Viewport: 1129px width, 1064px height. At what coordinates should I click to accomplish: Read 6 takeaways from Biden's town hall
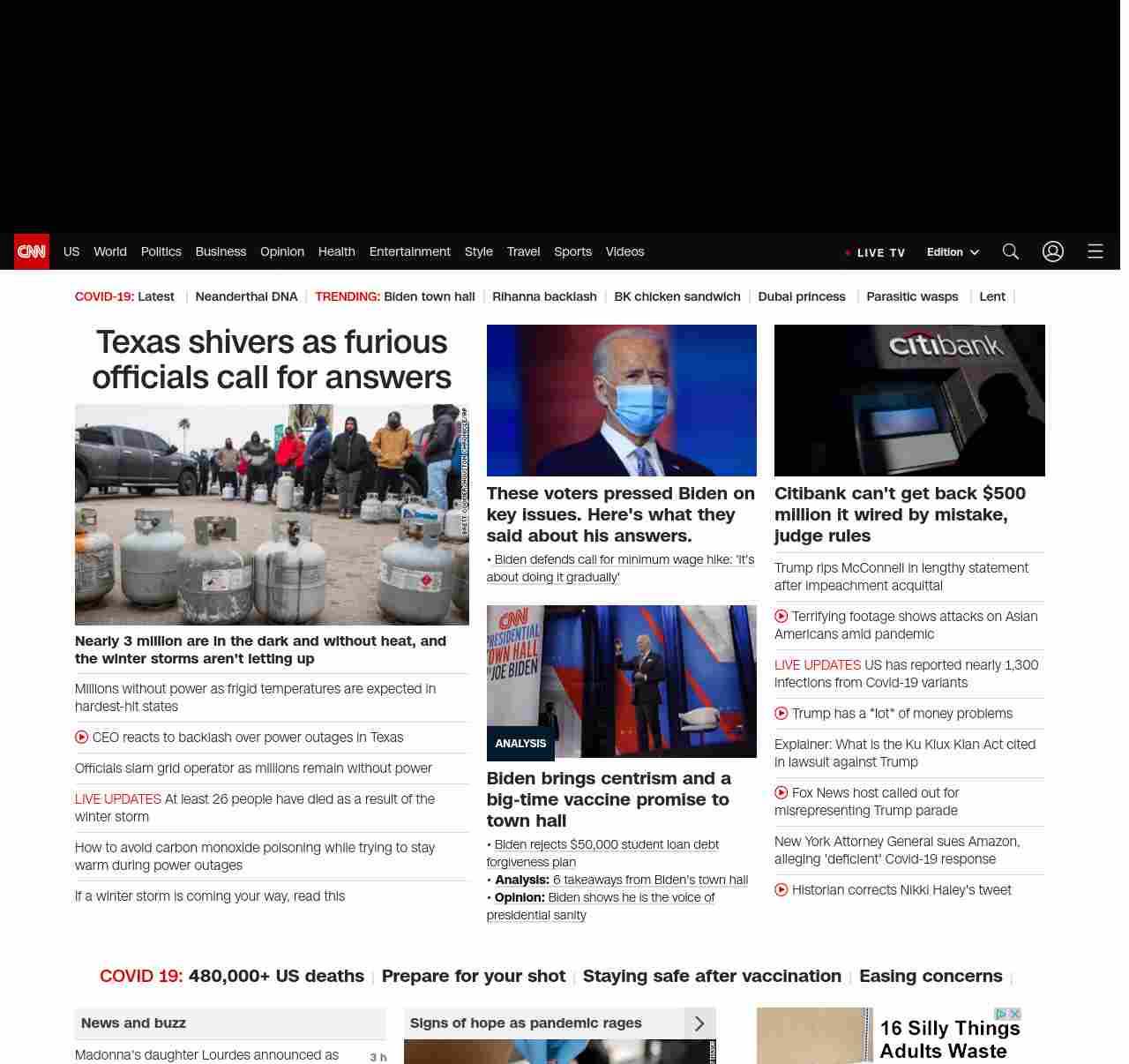pyautogui.click(x=650, y=880)
